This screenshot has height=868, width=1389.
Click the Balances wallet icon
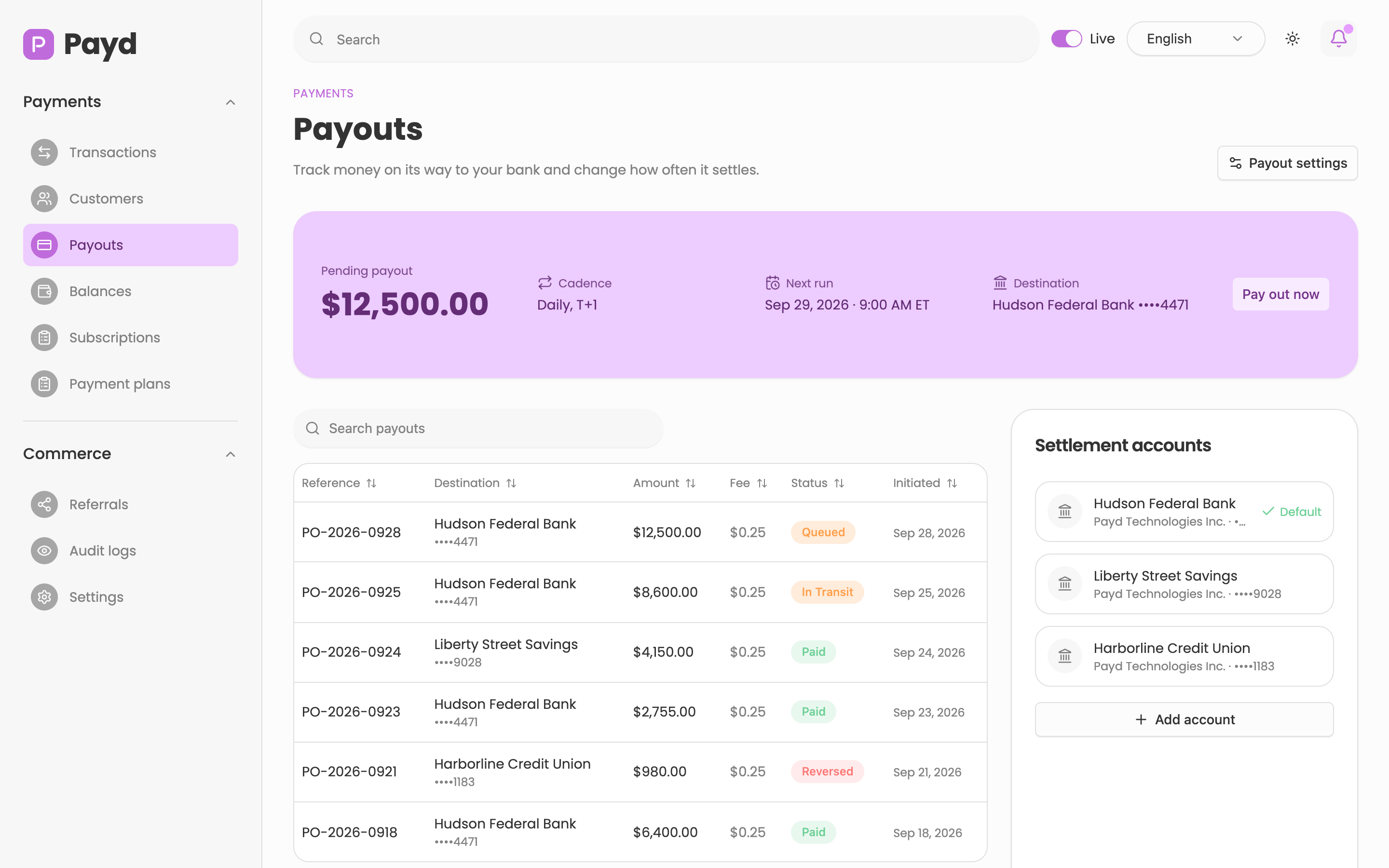44,291
